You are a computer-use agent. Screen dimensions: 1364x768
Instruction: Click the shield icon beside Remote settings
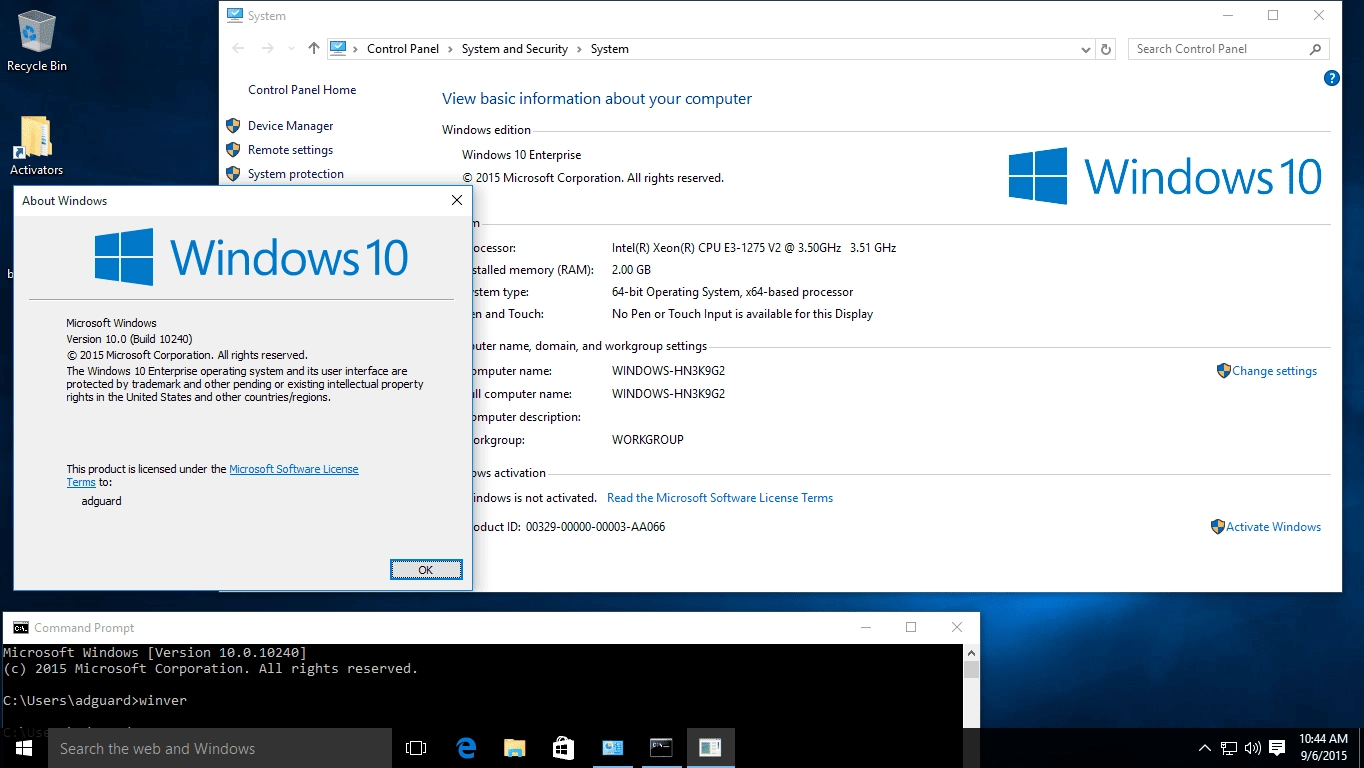233,150
